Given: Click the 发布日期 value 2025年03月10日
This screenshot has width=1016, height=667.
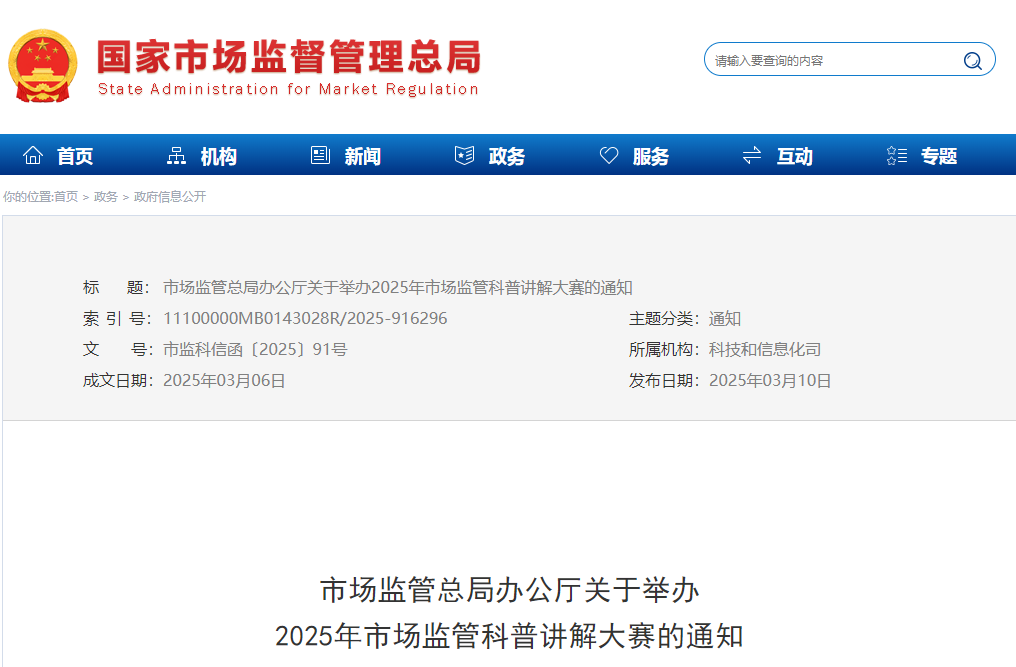Looking at the screenshot, I should pos(770,380).
